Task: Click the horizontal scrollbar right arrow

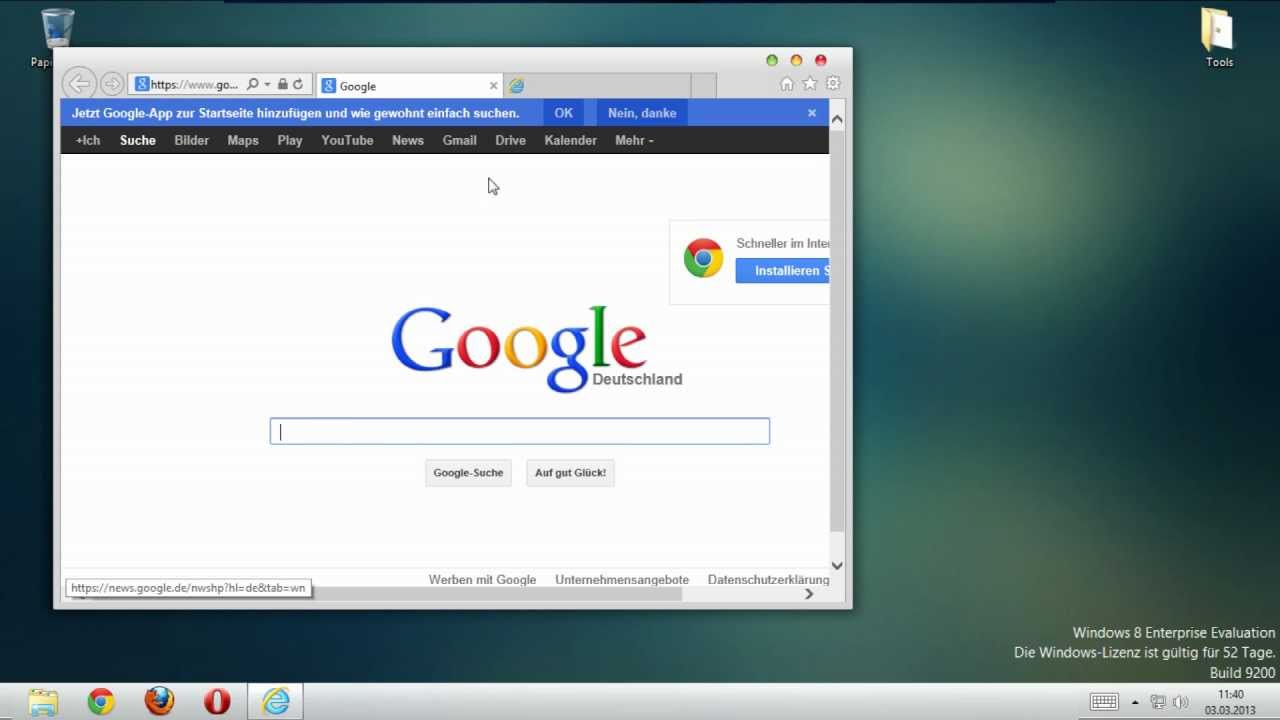Action: coord(809,594)
